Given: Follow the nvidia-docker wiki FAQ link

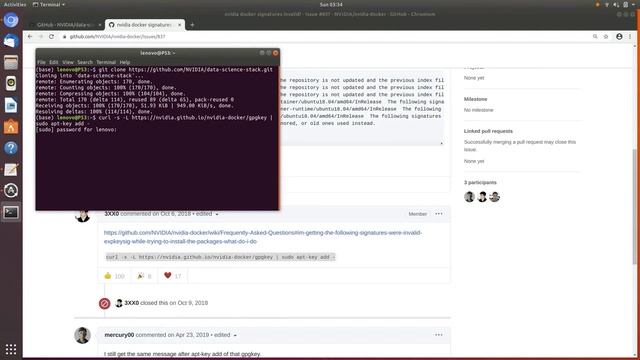Looking at the screenshot, I should point(263,237).
